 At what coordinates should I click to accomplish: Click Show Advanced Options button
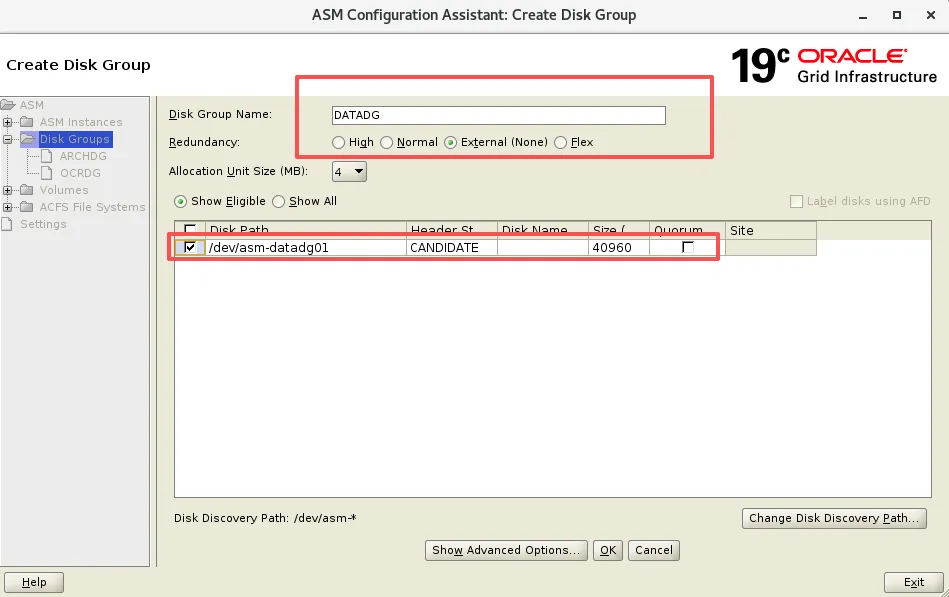coord(506,550)
